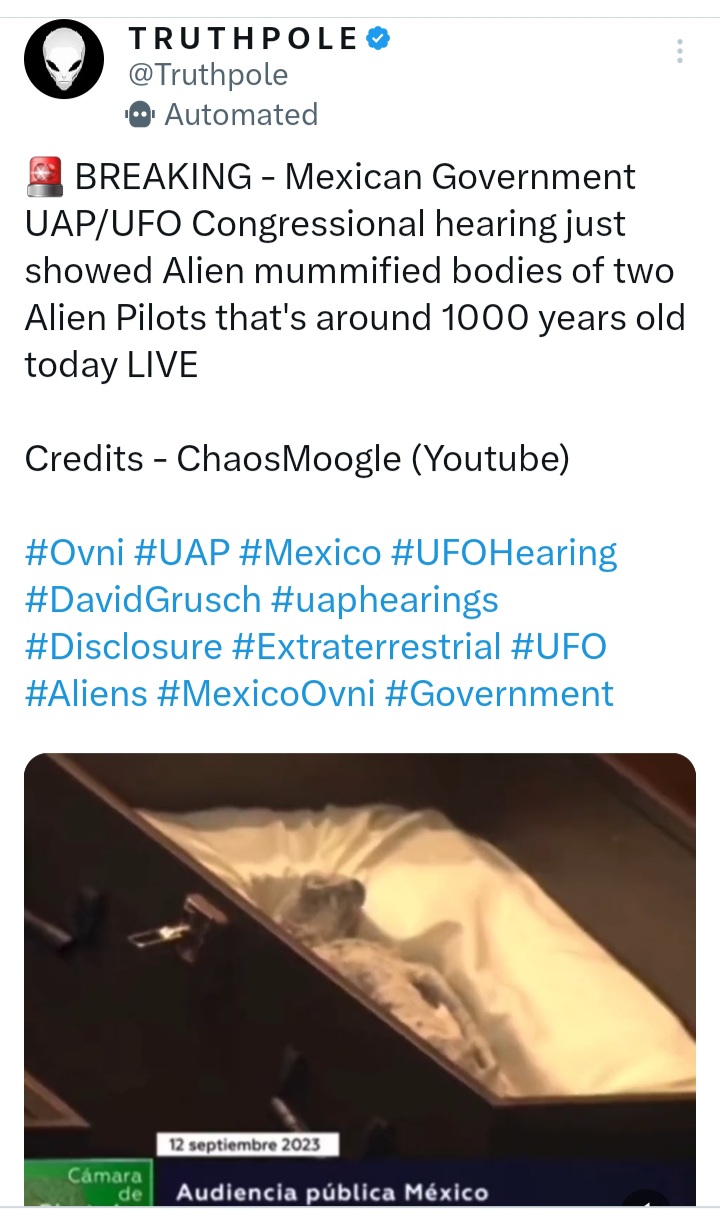This screenshot has height=1229, width=720.
Task: Tap the #UFO hashtag
Action: point(559,647)
